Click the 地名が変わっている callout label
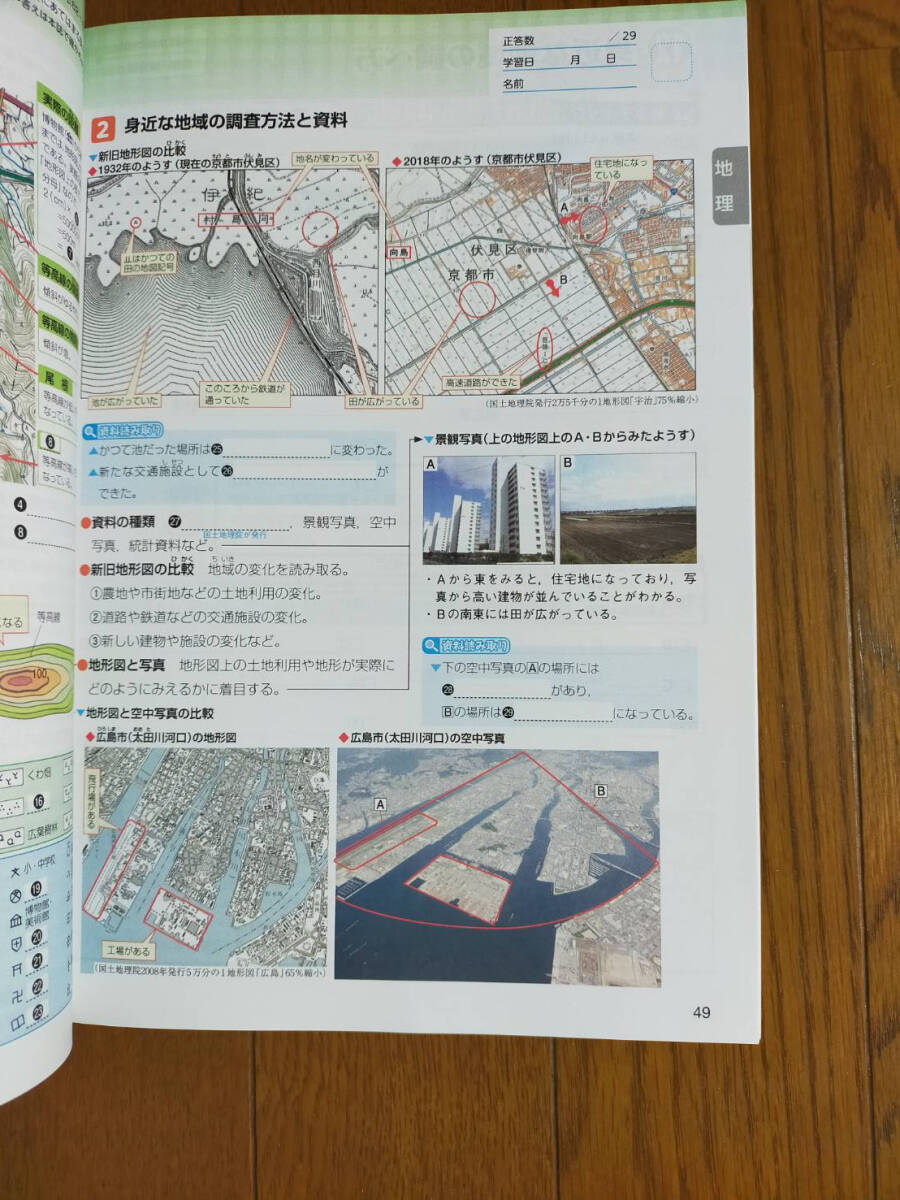The image size is (900, 1200). (333, 158)
